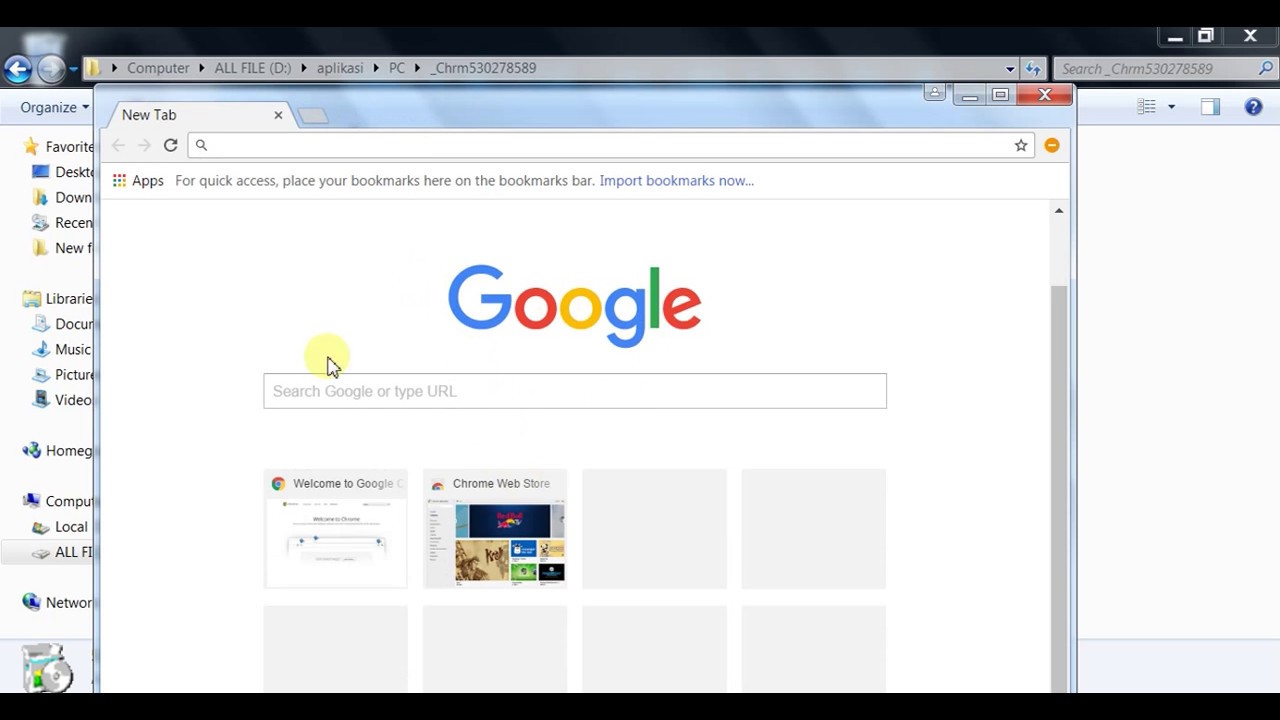This screenshot has width=1280, height=720.
Task: Close the New Tab tab
Action: pyautogui.click(x=278, y=115)
